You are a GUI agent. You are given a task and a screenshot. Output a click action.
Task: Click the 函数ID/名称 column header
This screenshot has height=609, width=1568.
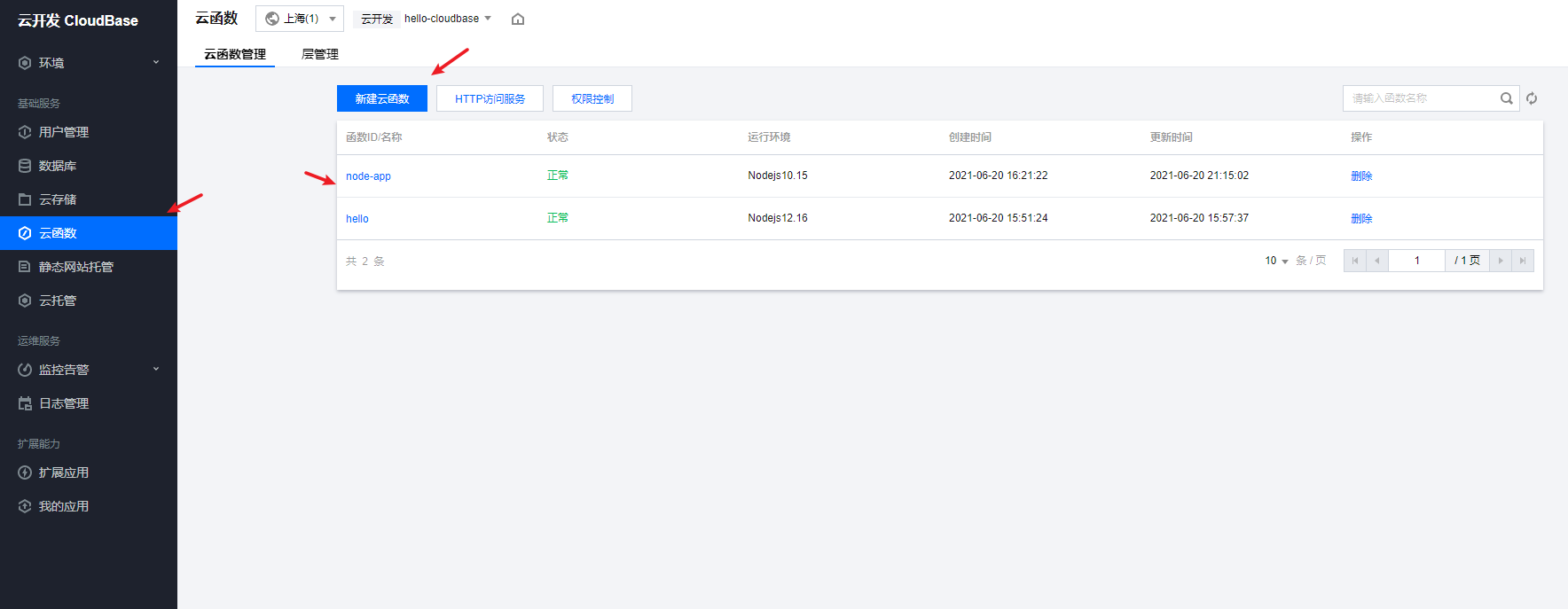point(374,137)
